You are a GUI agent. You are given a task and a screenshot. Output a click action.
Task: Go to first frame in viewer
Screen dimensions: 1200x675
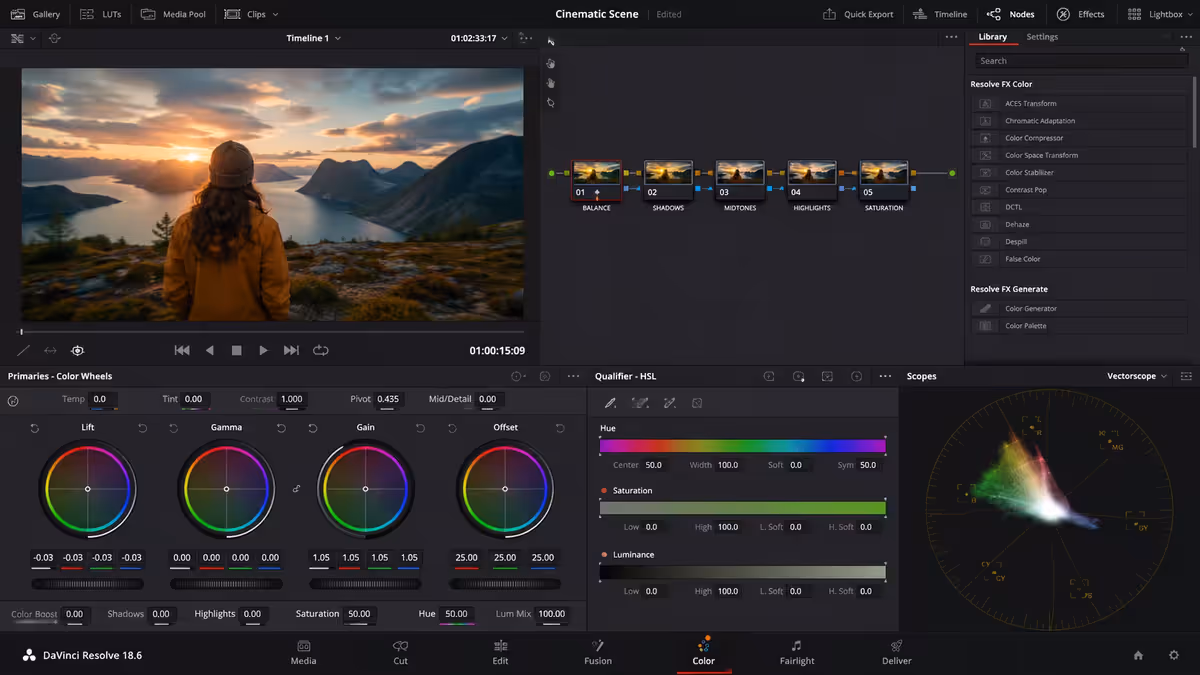click(x=182, y=350)
